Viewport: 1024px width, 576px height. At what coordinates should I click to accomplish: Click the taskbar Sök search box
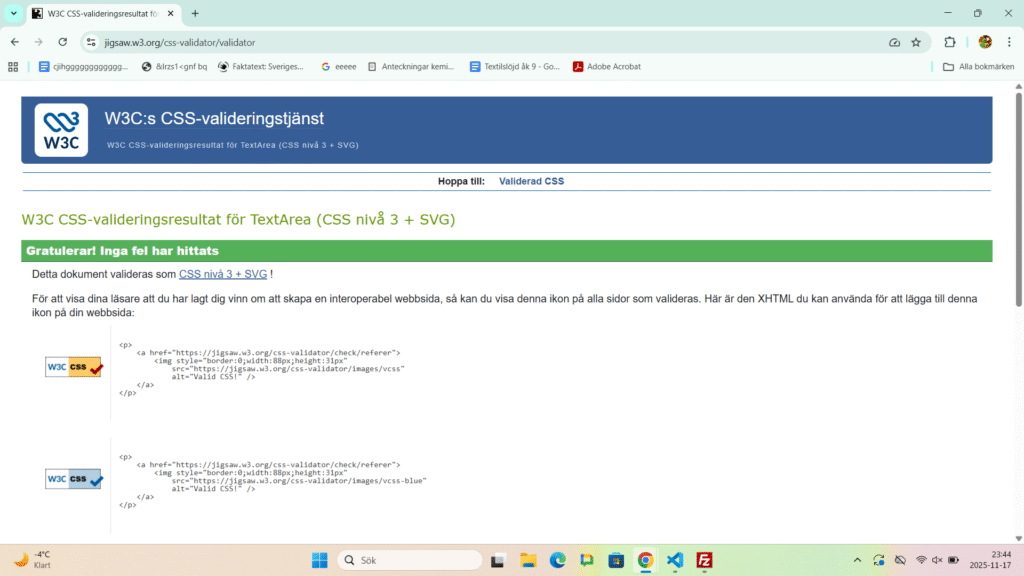coord(410,560)
